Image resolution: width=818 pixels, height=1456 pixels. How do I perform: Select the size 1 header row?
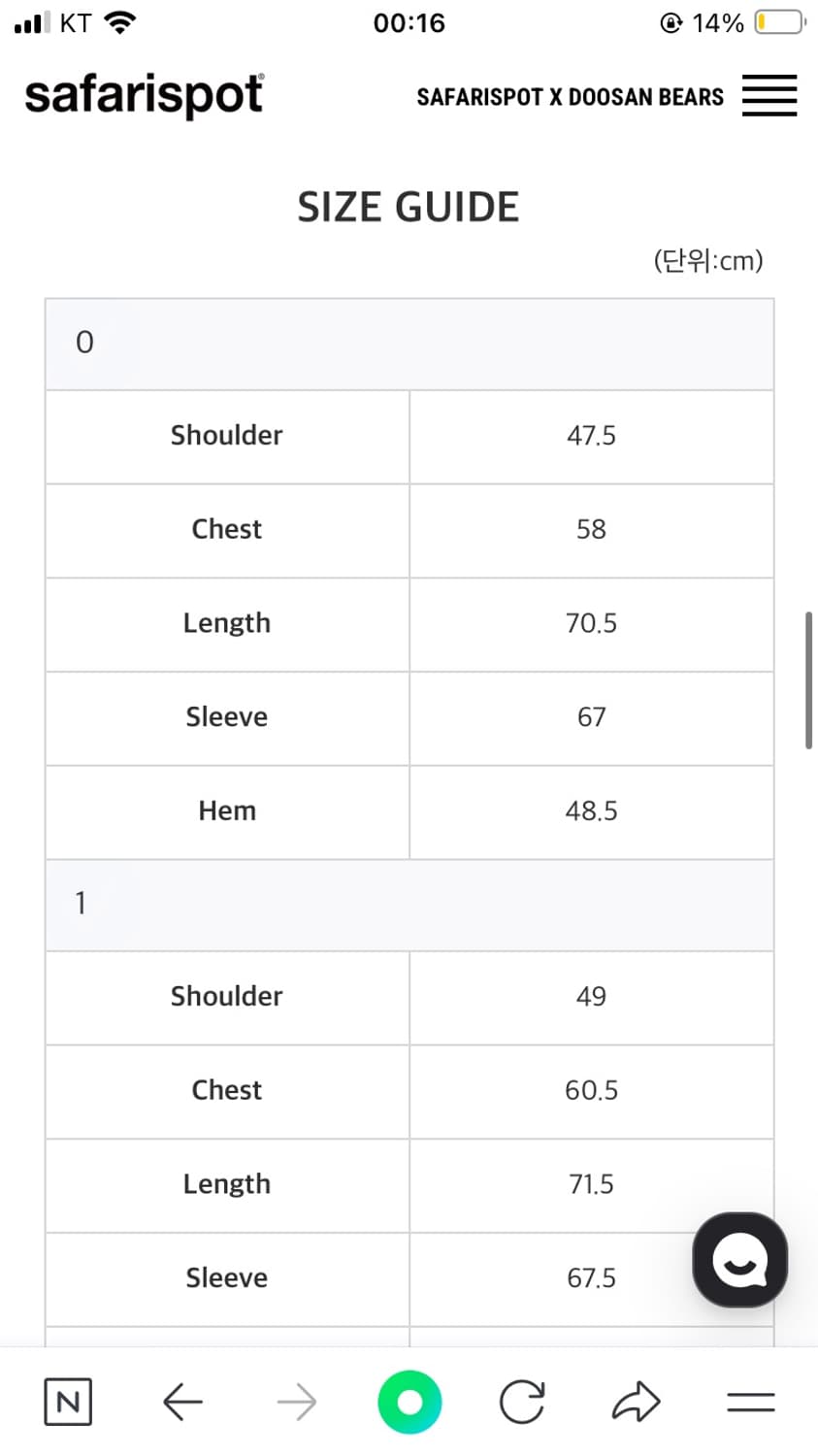click(409, 905)
